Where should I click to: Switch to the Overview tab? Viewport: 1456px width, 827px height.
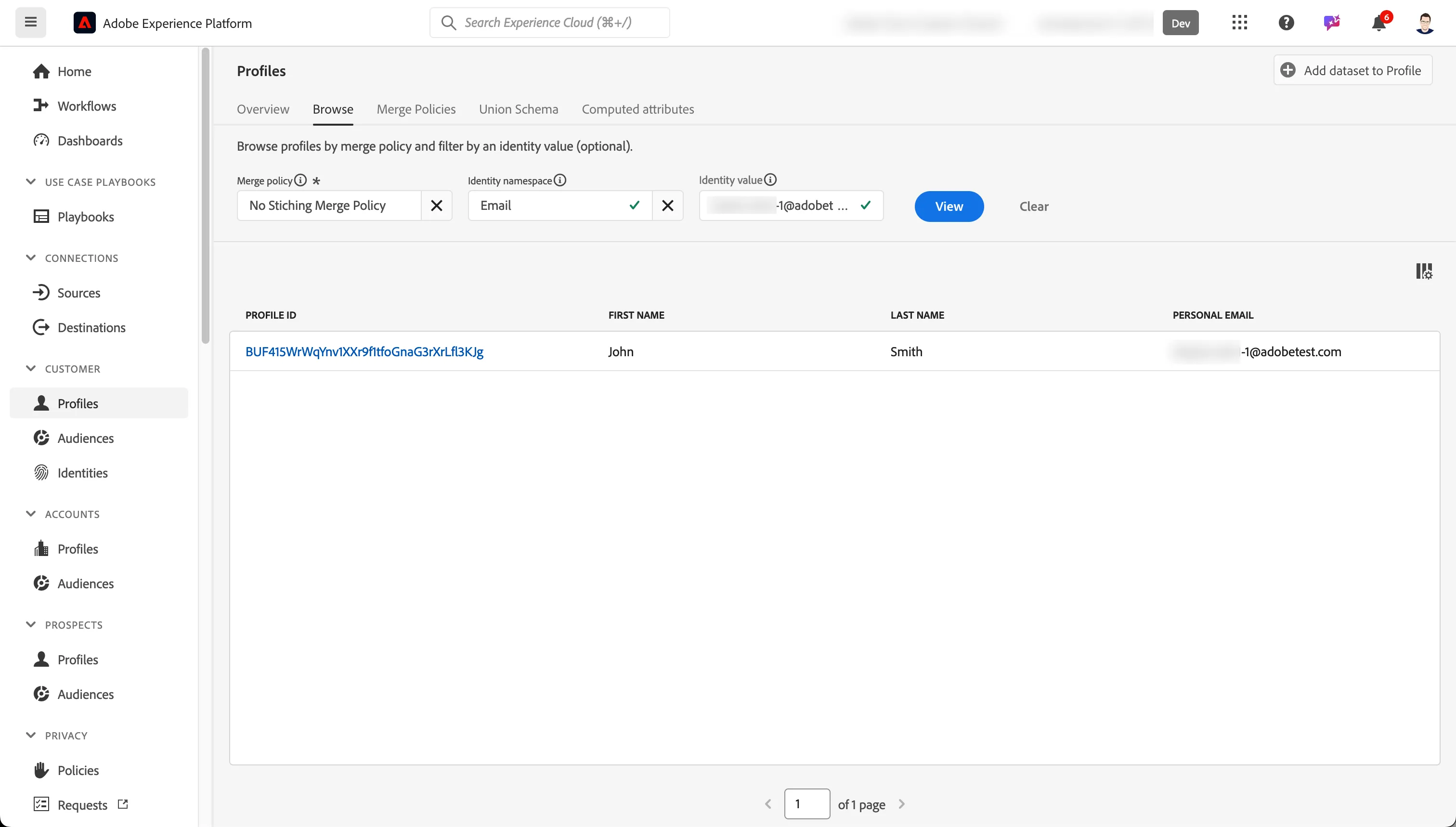[263, 109]
